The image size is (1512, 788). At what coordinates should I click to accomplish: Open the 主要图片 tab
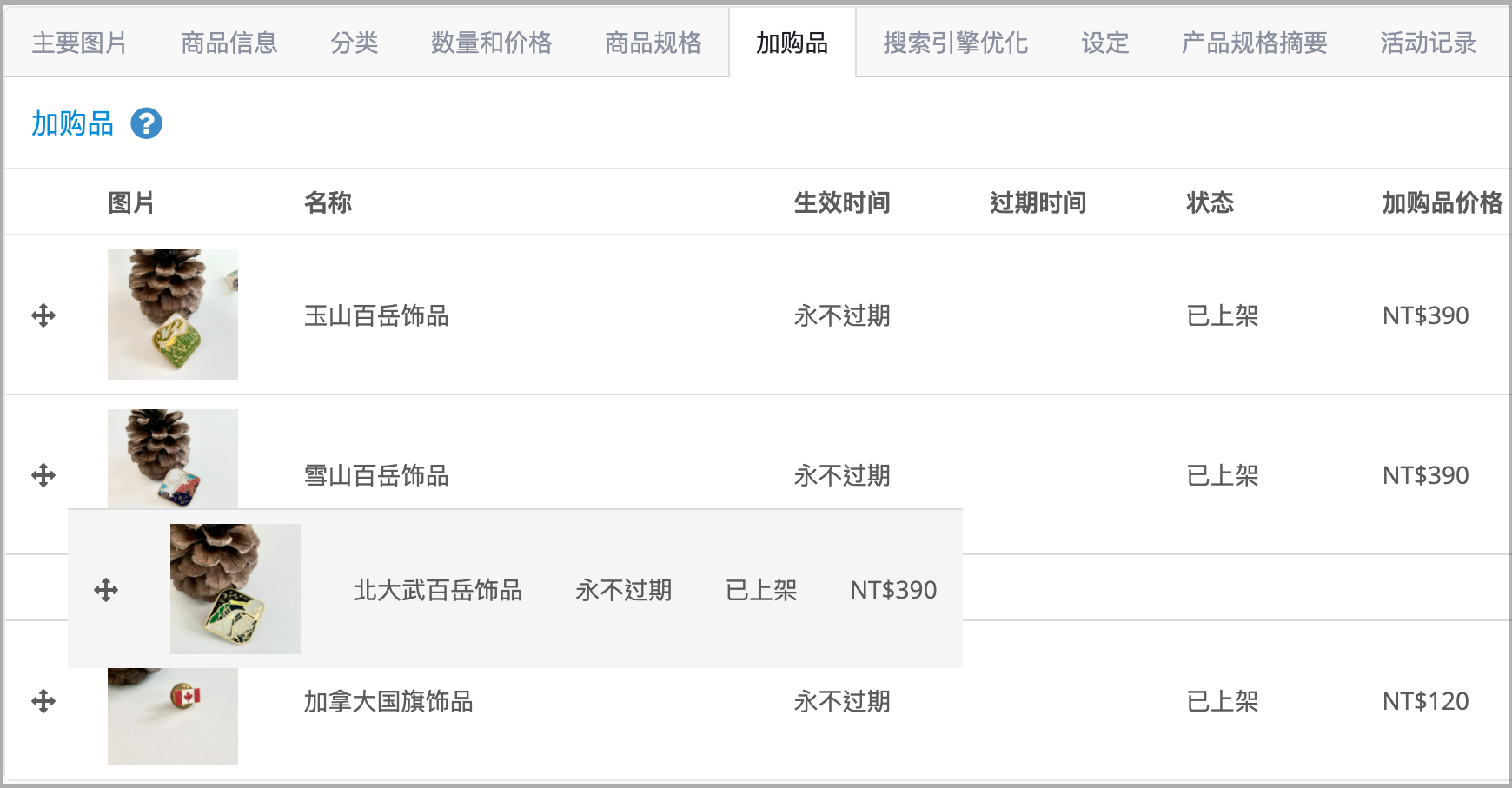click(79, 43)
